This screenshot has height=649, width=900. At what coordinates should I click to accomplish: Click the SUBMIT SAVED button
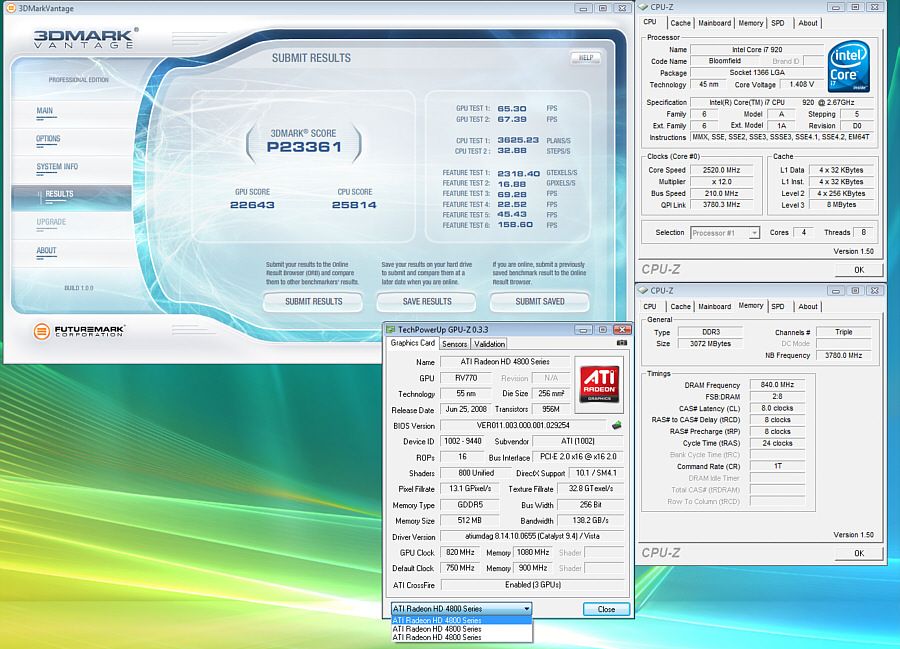(540, 301)
